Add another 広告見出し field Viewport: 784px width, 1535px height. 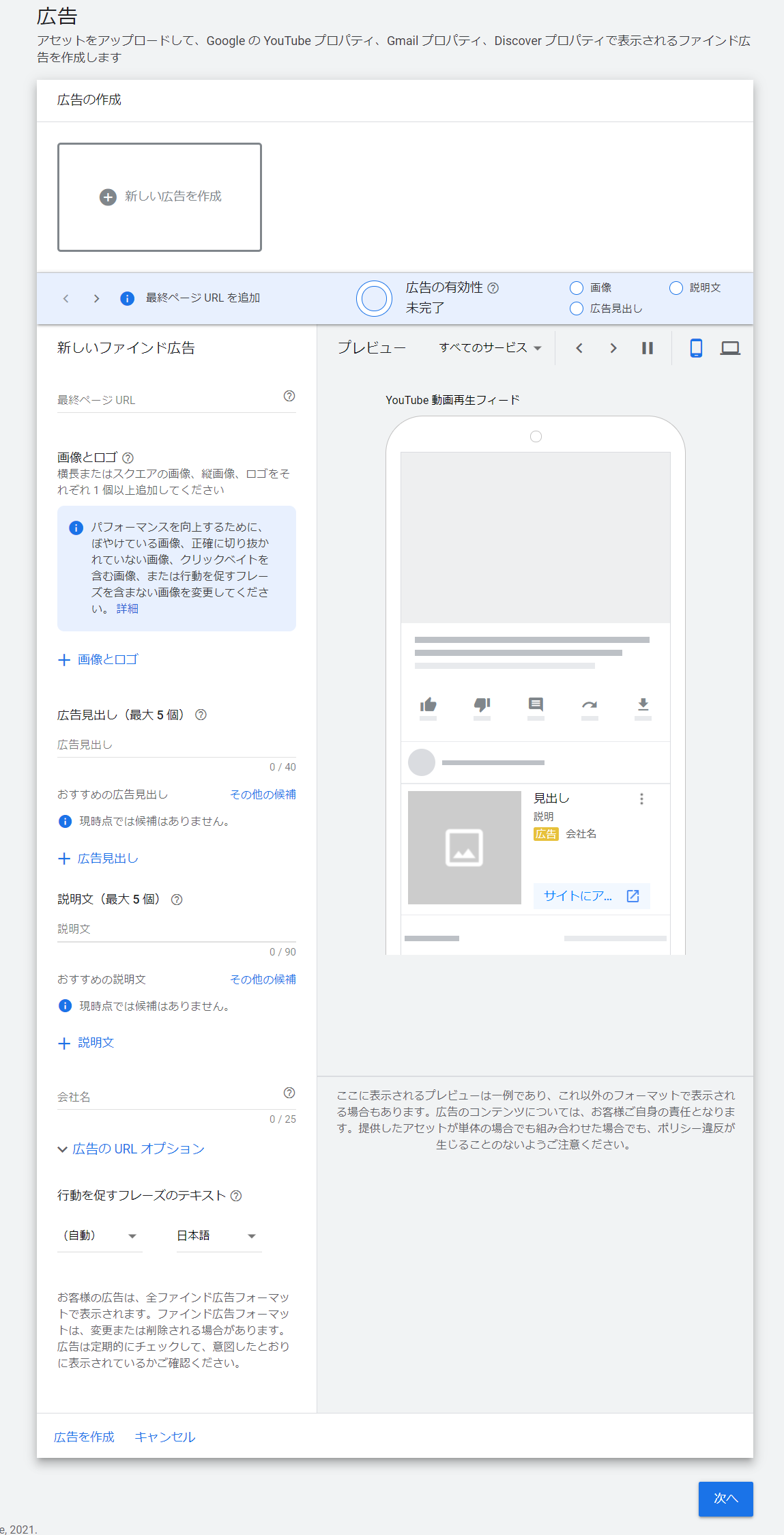pyautogui.click(x=98, y=859)
